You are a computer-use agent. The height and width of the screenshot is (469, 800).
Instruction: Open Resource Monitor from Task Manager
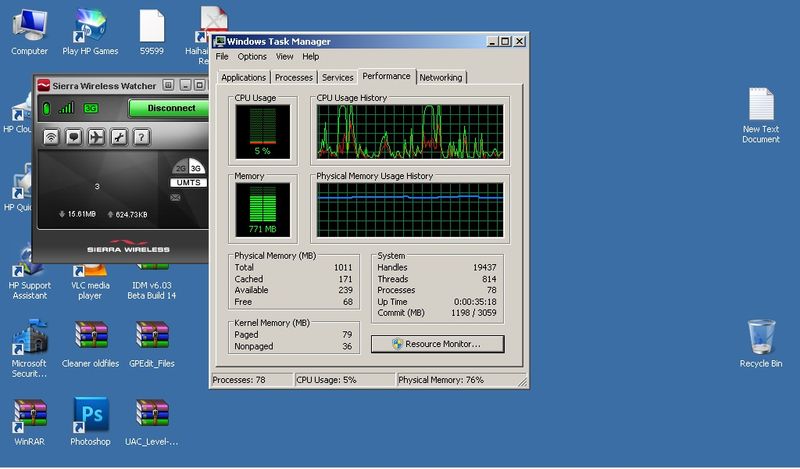point(437,344)
